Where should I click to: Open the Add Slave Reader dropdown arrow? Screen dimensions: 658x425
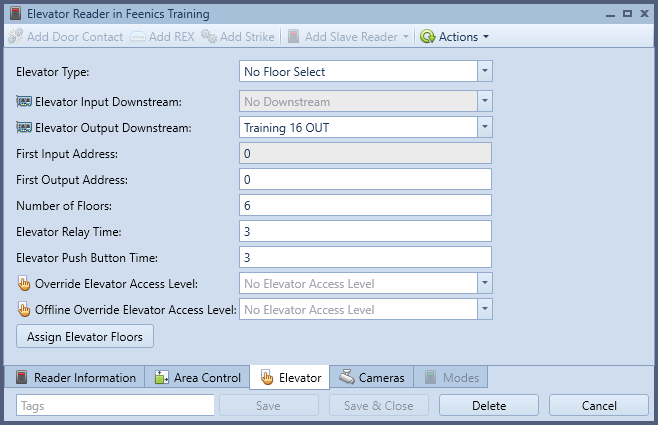(x=406, y=37)
